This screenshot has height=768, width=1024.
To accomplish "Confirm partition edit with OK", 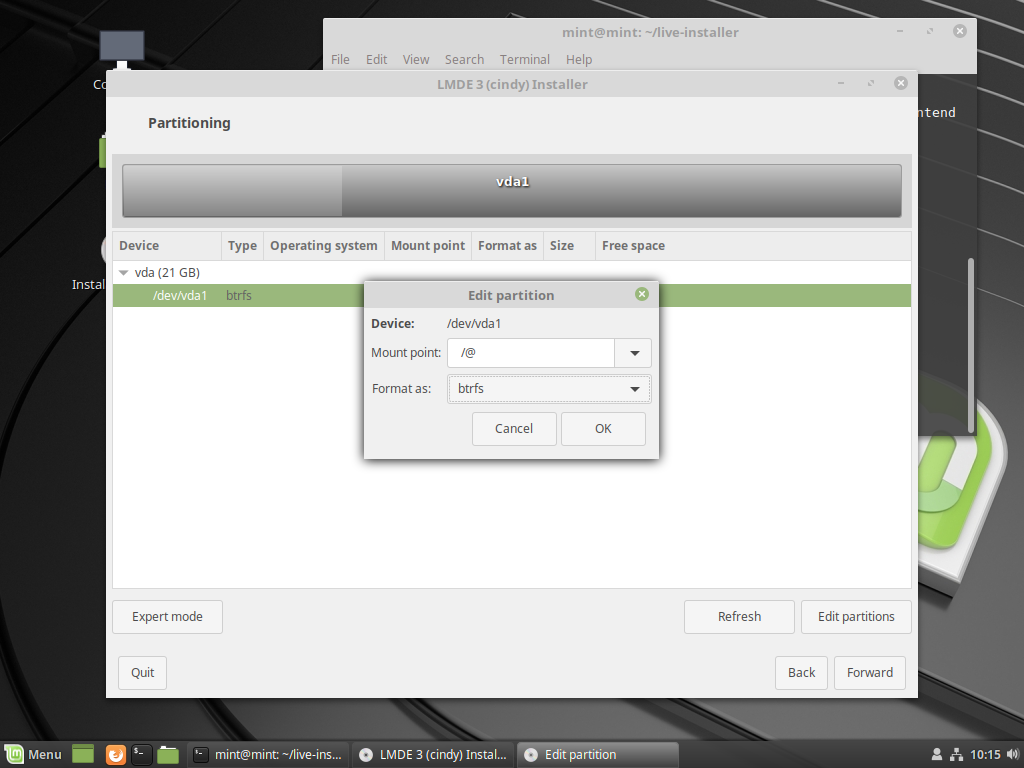I will click(x=603, y=428).
